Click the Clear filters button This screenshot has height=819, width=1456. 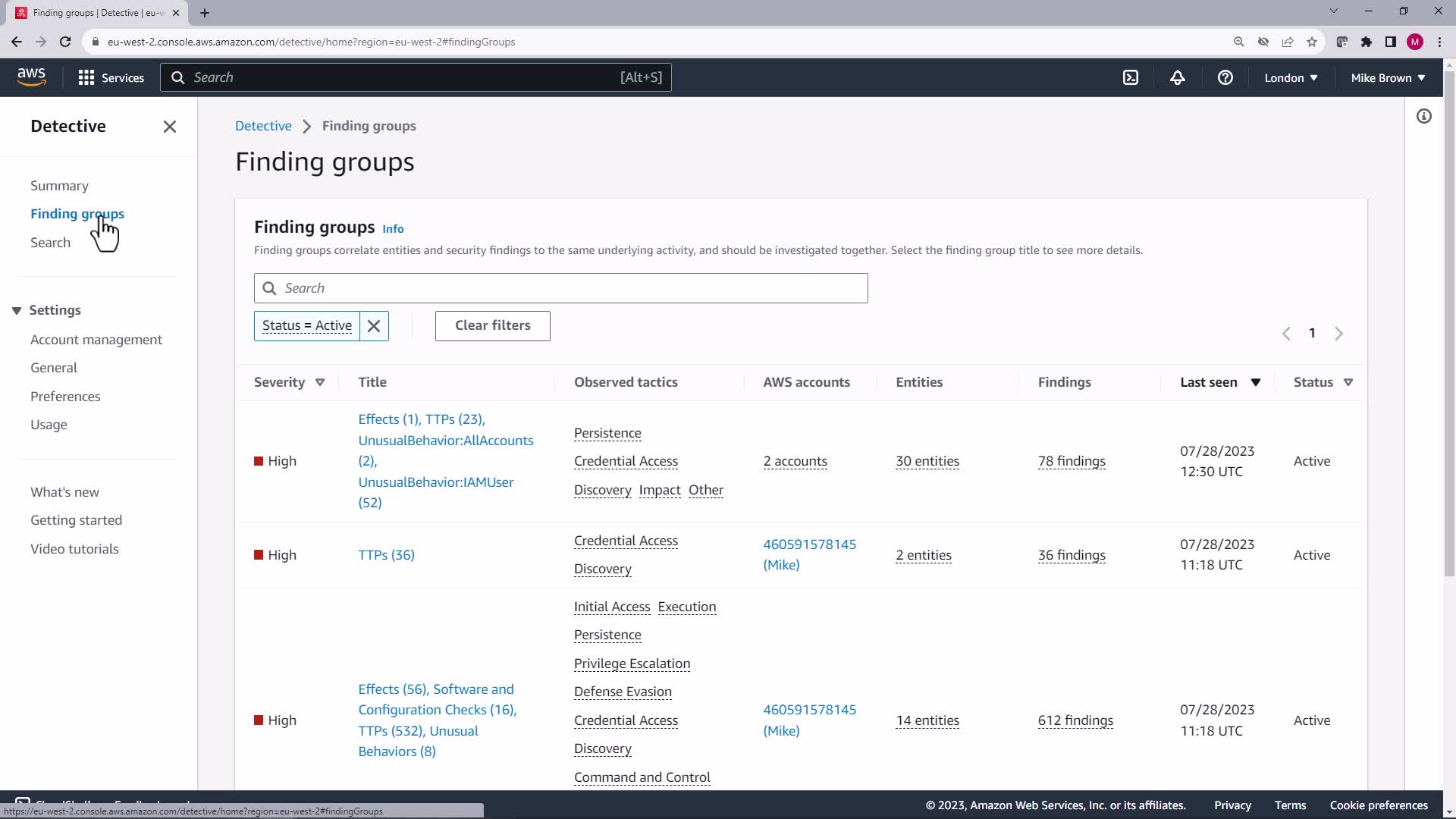tap(492, 326)
